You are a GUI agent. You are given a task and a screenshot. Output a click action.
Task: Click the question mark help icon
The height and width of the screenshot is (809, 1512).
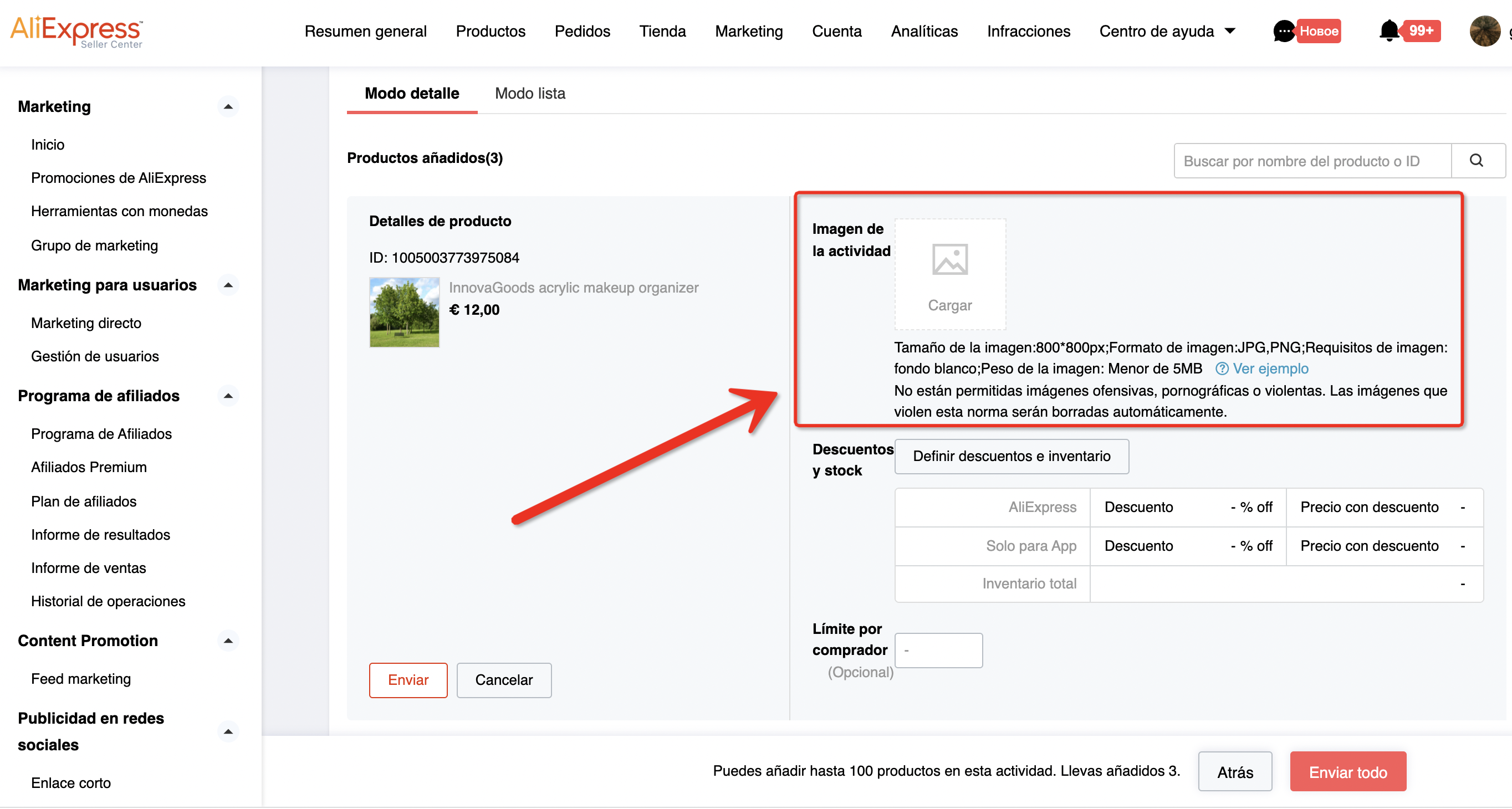pos(1221,368)
